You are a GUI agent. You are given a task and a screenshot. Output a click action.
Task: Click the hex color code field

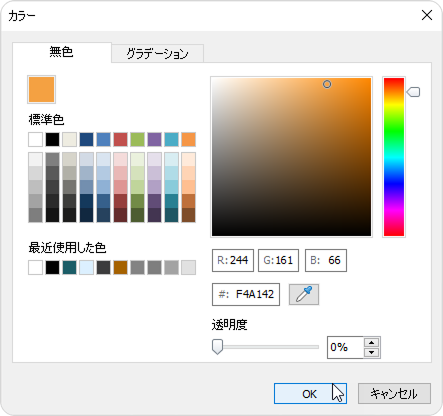coord(246,294)
